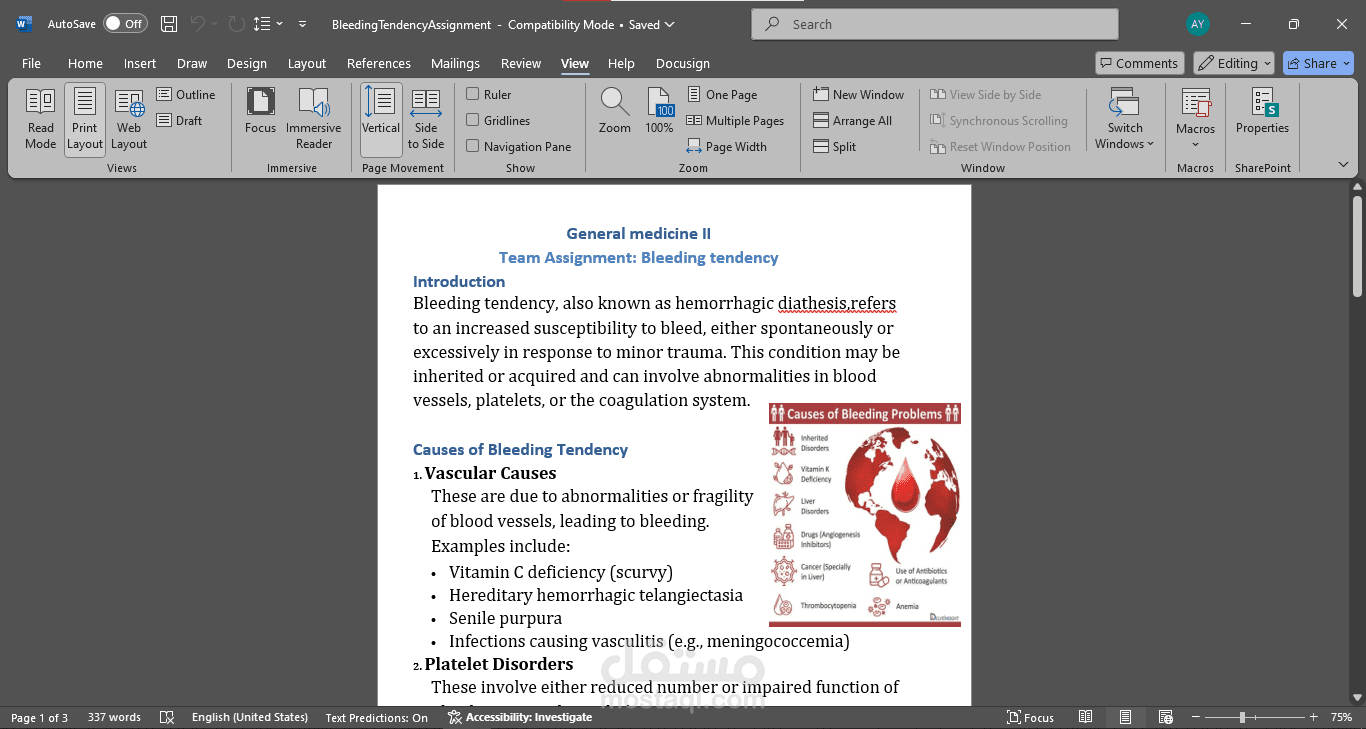Click Text Predictions: On in status bar
1366x729 pixels.
pos(377,717)
